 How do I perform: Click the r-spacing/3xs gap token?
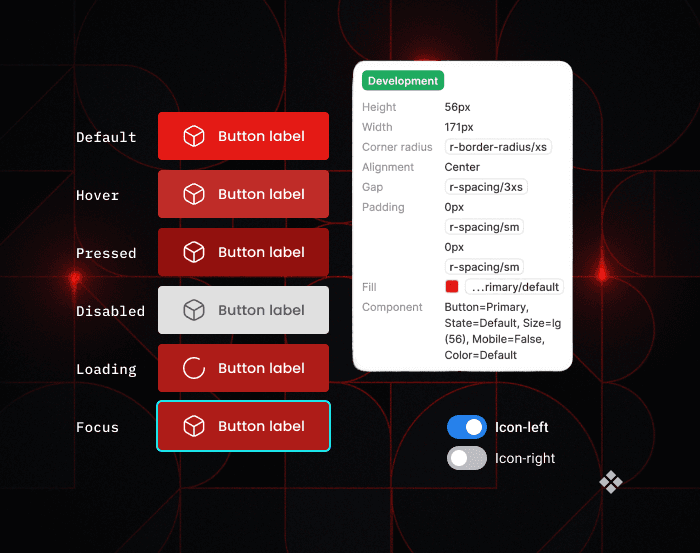[486, 187]
